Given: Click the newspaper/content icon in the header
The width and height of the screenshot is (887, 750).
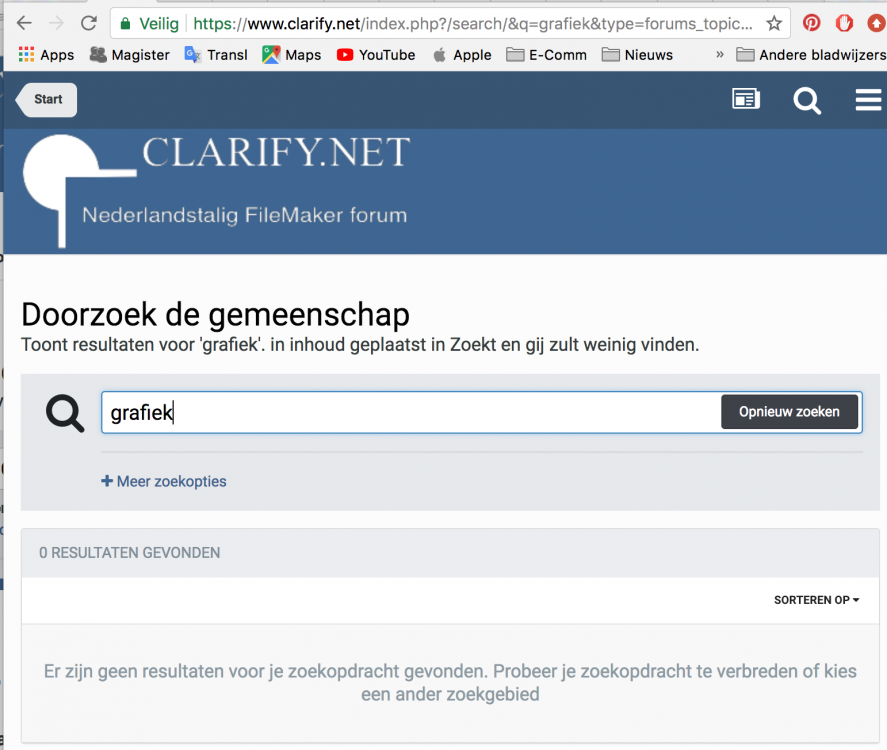Looking at the screenshot, I should 745,100.
